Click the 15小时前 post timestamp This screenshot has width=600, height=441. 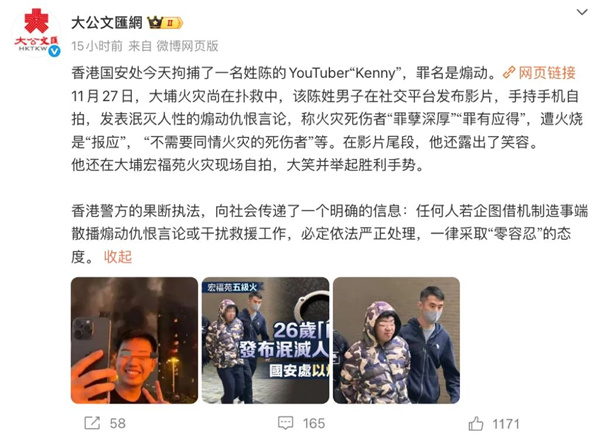97,46
